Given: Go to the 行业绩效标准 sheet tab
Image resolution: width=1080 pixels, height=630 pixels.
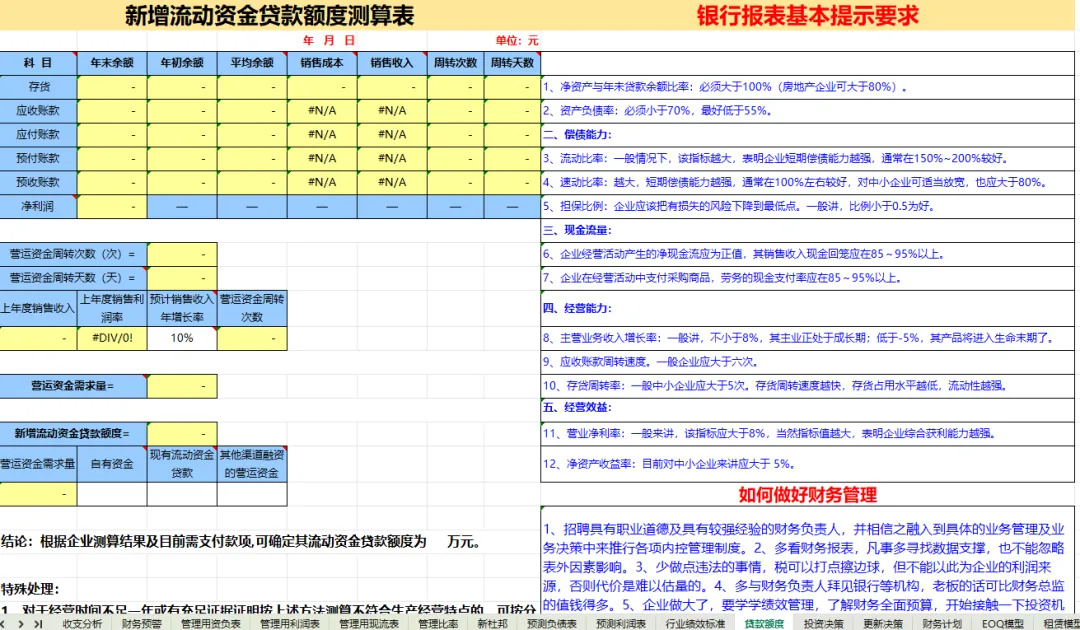Looking at the screenshot, I should tap(695, 623).
